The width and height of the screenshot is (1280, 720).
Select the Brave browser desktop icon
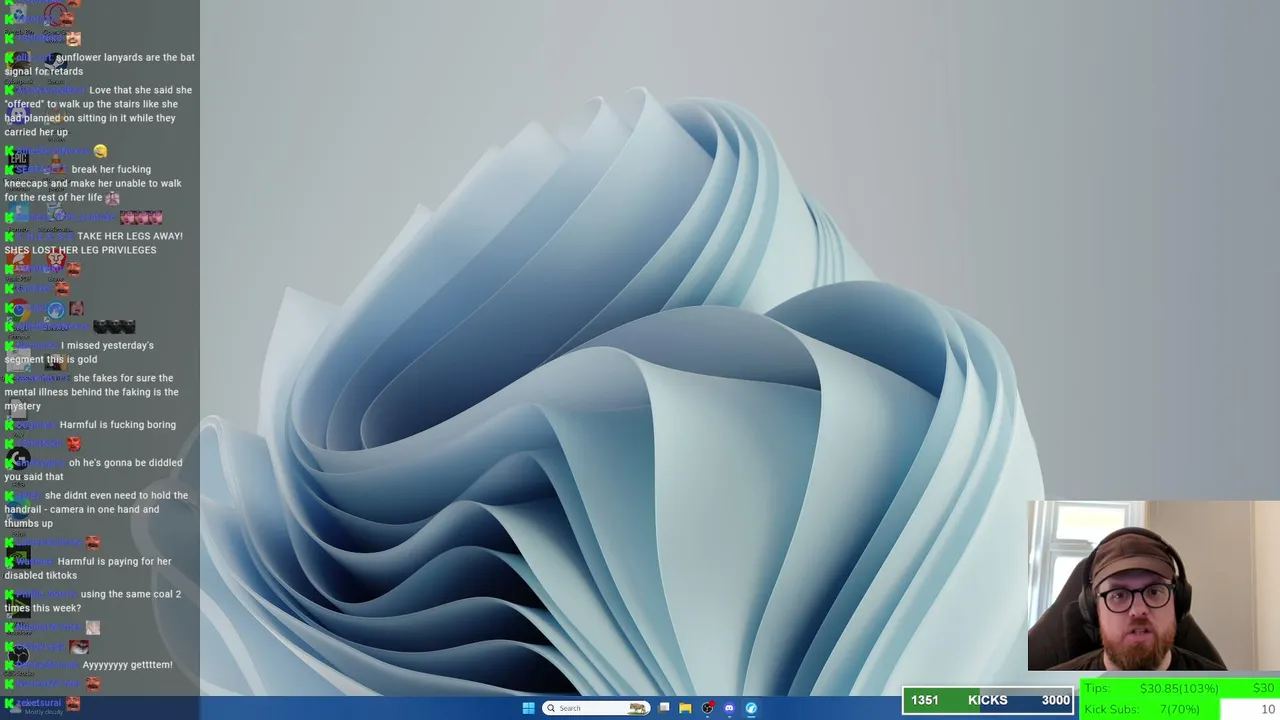[56, 259]
